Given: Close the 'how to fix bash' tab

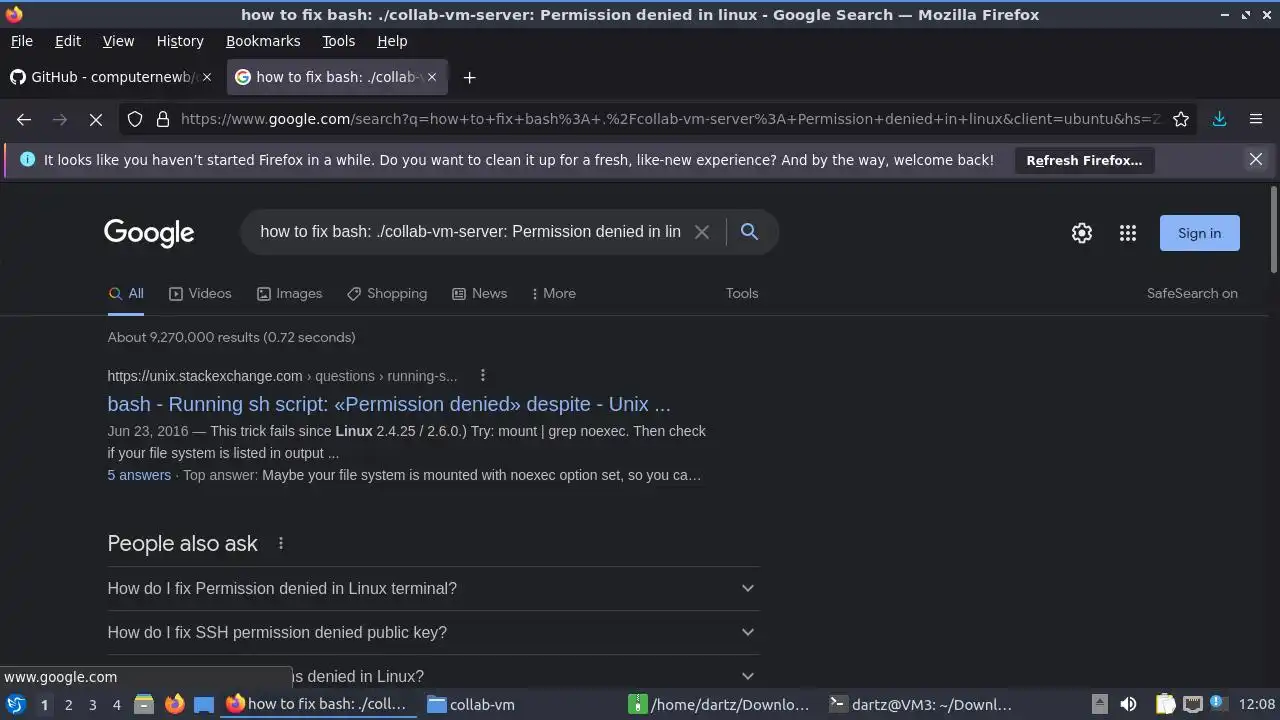Looking at the screenshot, I should [432, 77].
